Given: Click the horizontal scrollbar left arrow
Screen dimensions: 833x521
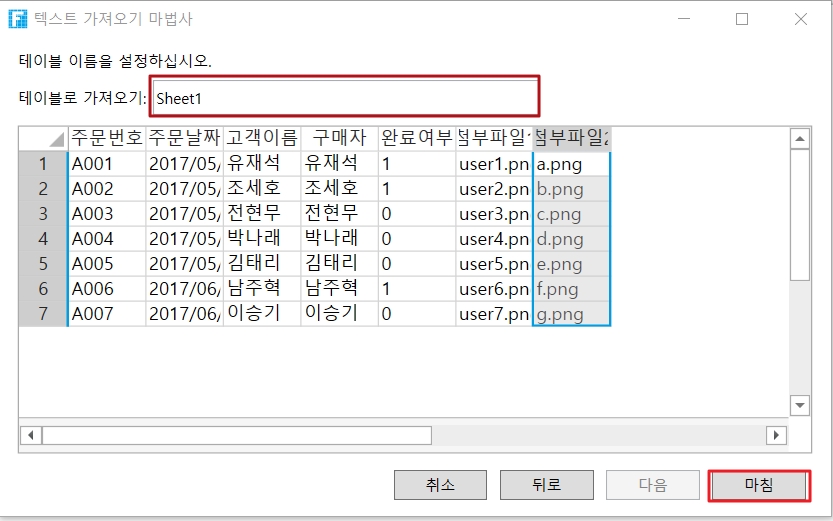Looking at the screenshot, I should [x=30, y=435].
